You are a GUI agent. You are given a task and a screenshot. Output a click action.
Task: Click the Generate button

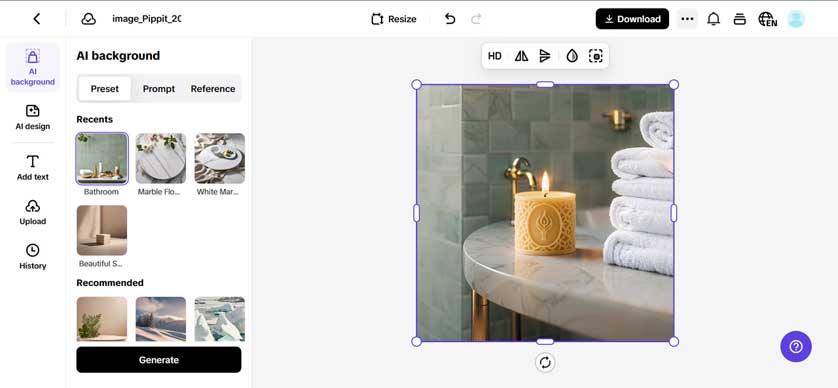pos(159,360)
